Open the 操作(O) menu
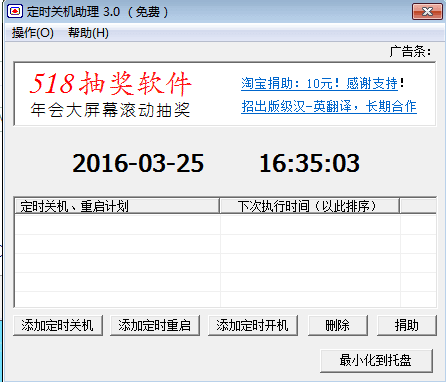The width and height of the screenshot is (446, 382). pos(33,33)
